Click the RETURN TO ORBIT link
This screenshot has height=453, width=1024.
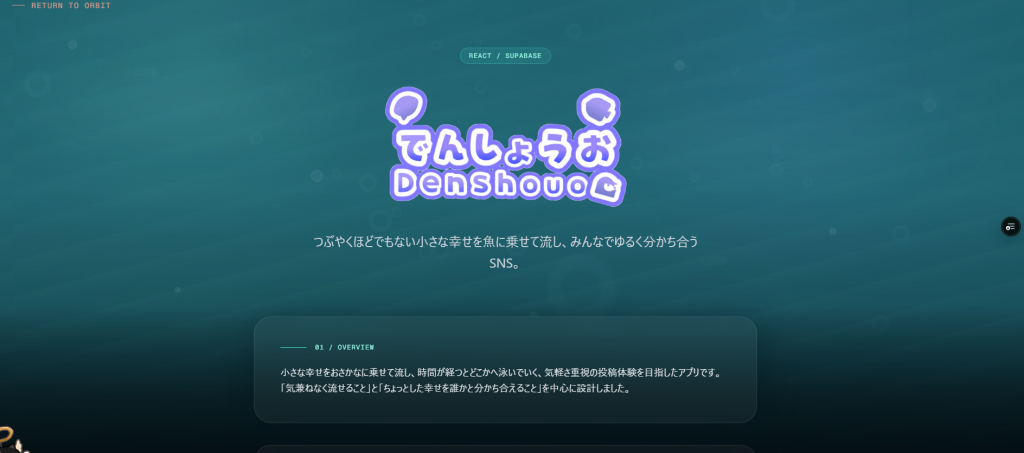tap(70, 6)
